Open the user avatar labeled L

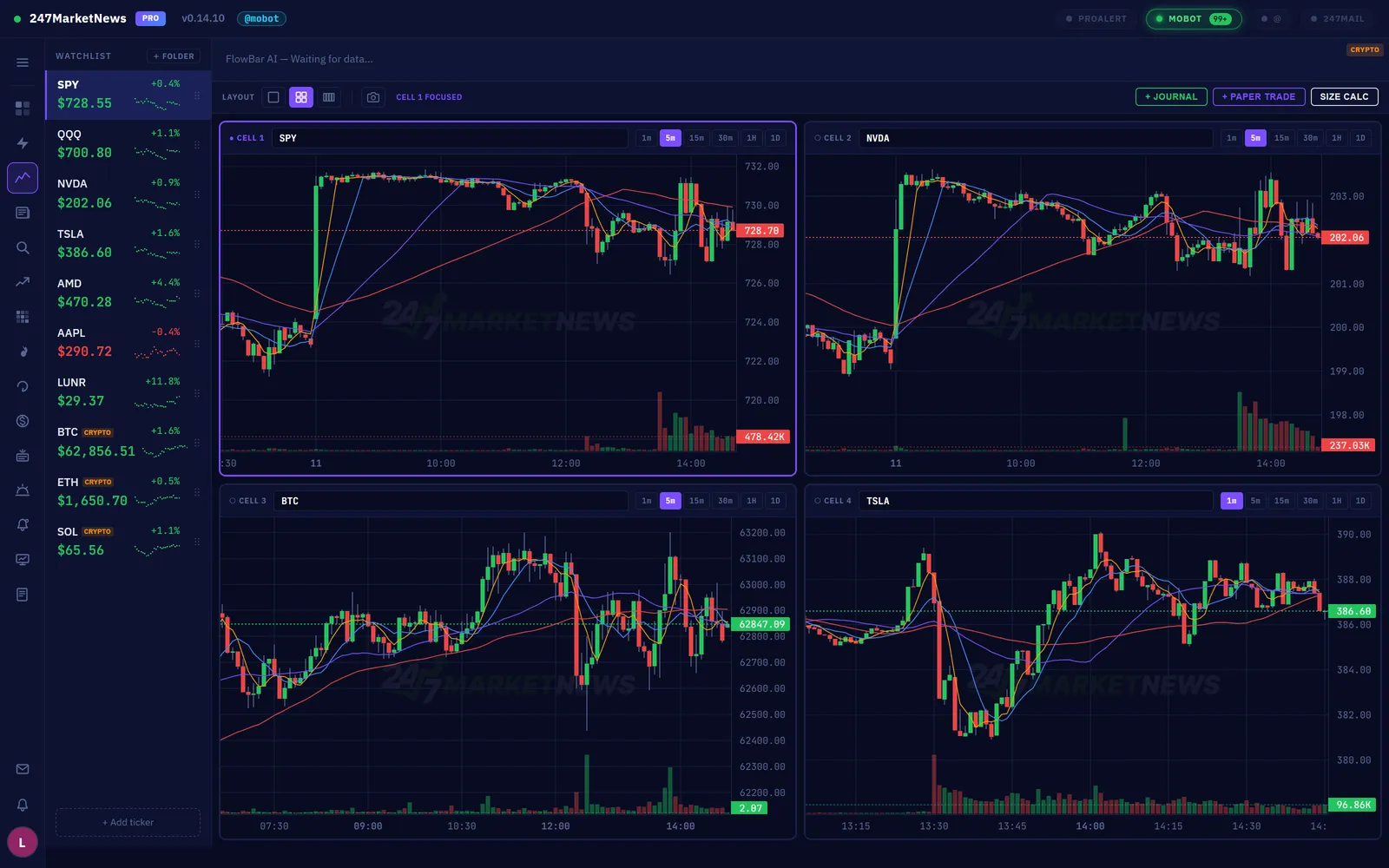pyautogui.click(x=23, y=842)
